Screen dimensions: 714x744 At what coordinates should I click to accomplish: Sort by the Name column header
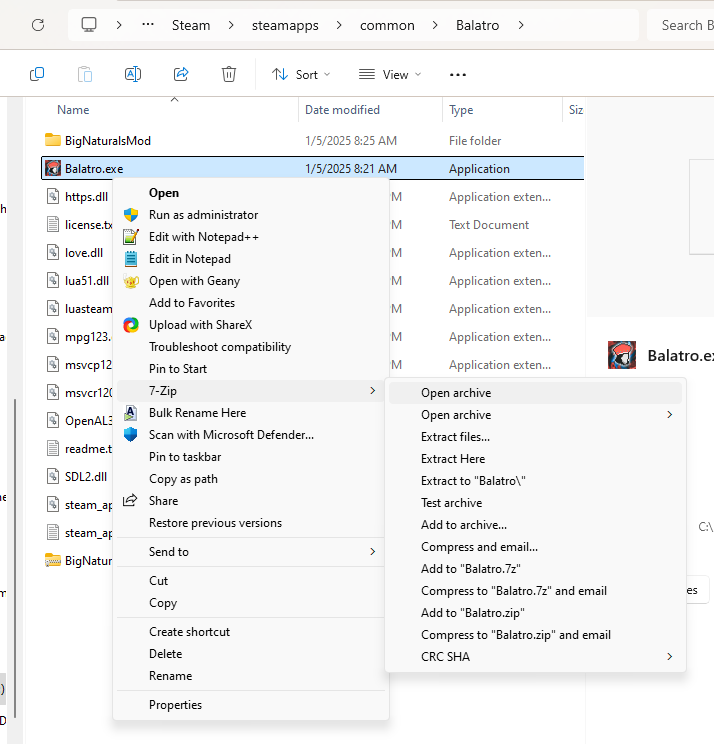(x=73, y=110)
